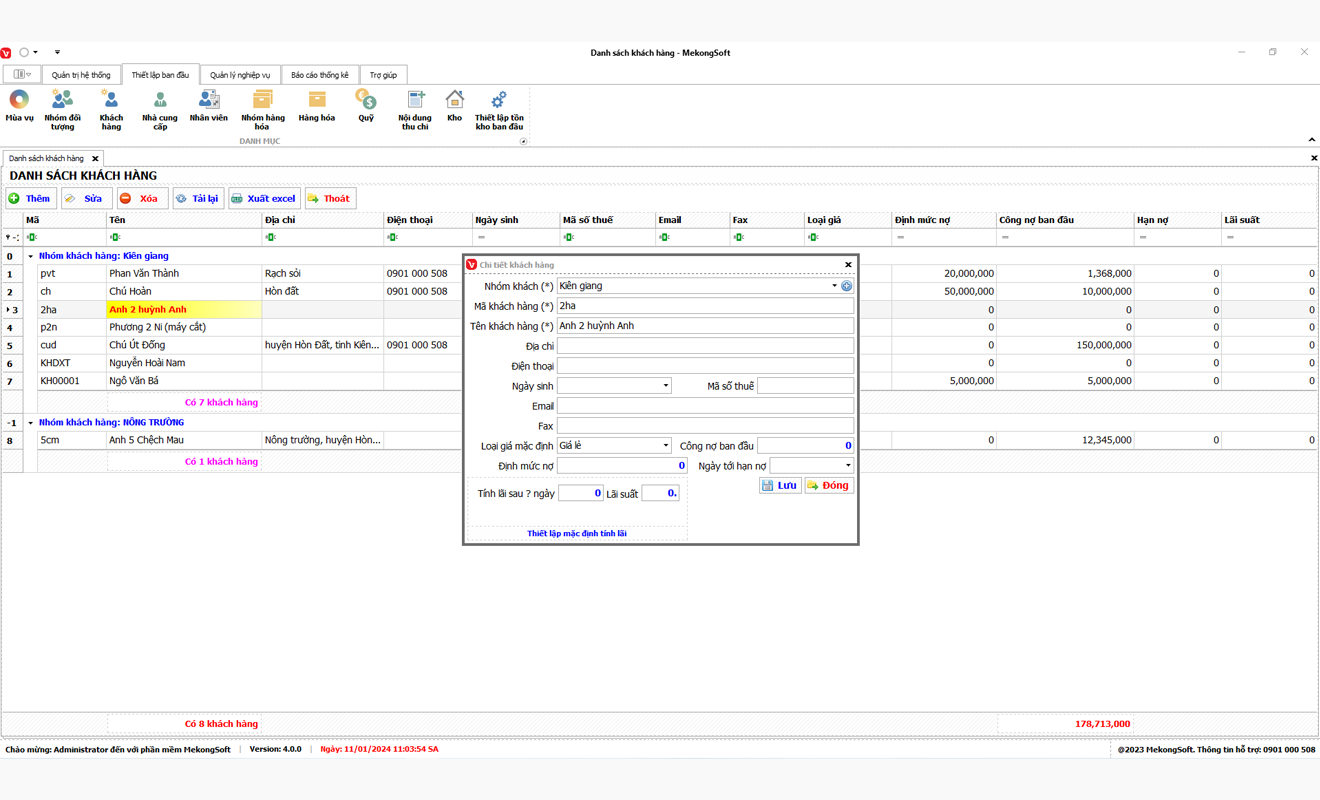Open the Kho warehouse icon

point(454,106)
